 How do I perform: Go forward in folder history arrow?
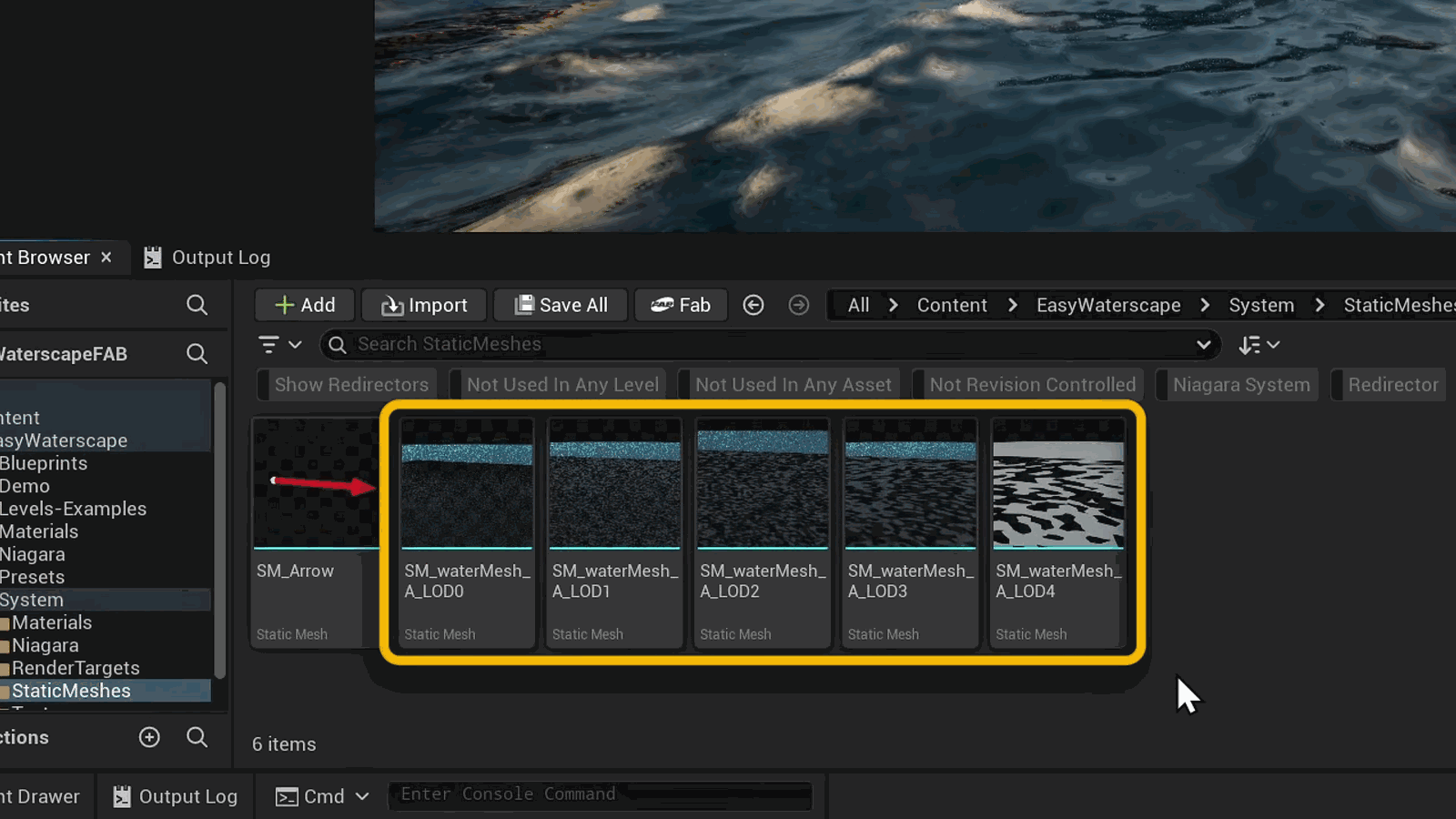pyautogui.click(x=799, y=305)
